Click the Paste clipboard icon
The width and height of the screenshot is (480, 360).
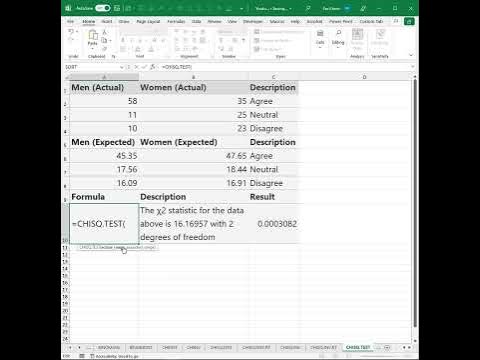point(93,34)
